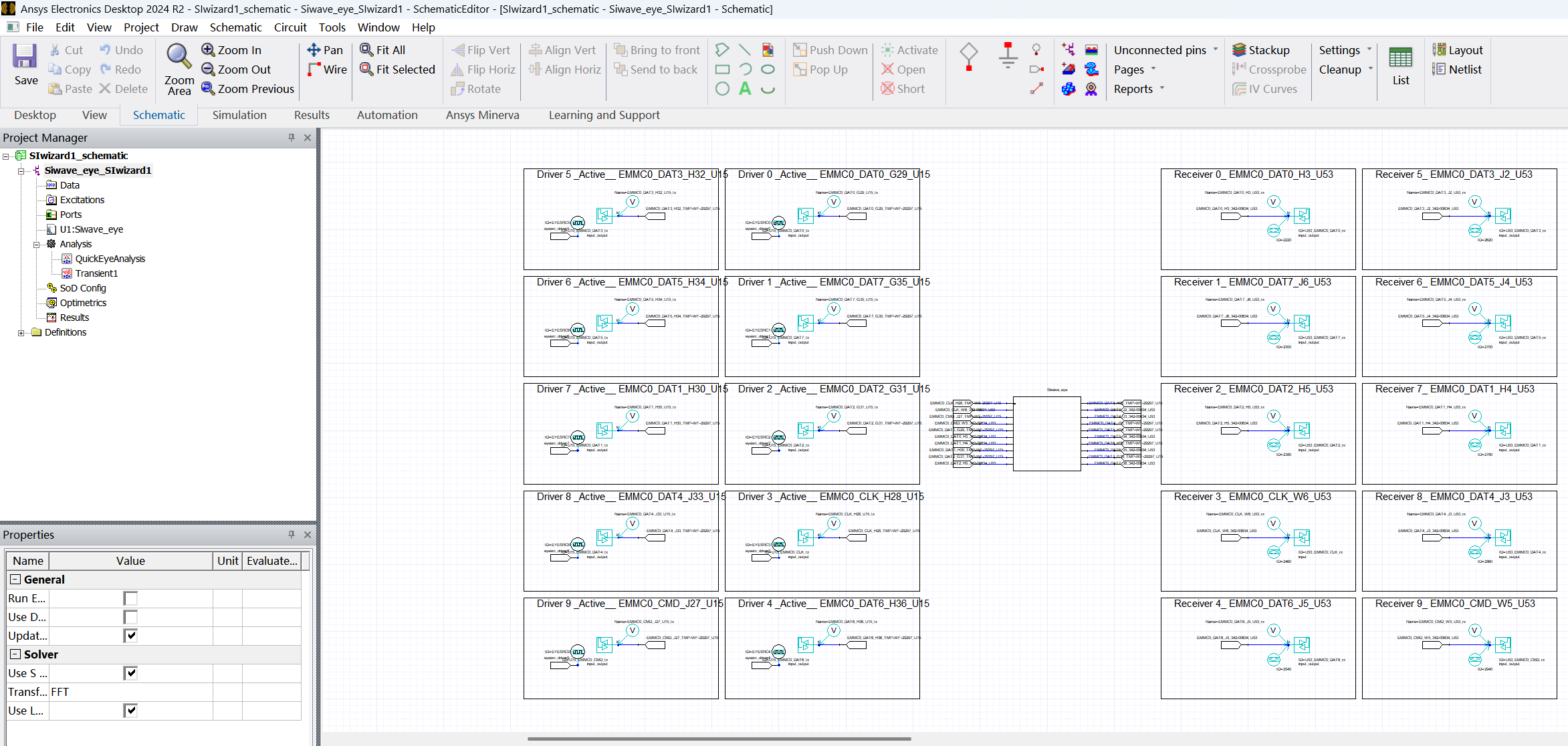Screen dimensions: 1568x746
Task: Click the ground symbol icon
Action: point(1008,57)
